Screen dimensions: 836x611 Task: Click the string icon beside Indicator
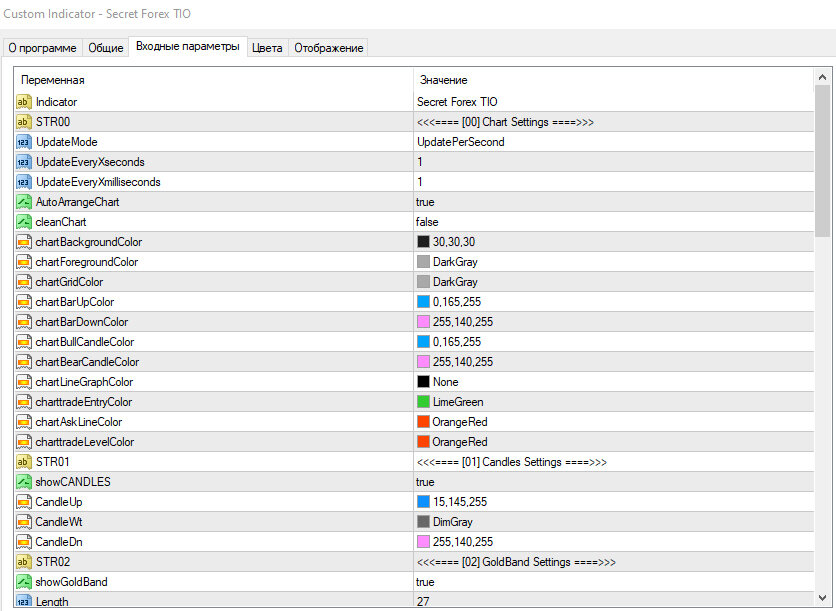[23, 102]
